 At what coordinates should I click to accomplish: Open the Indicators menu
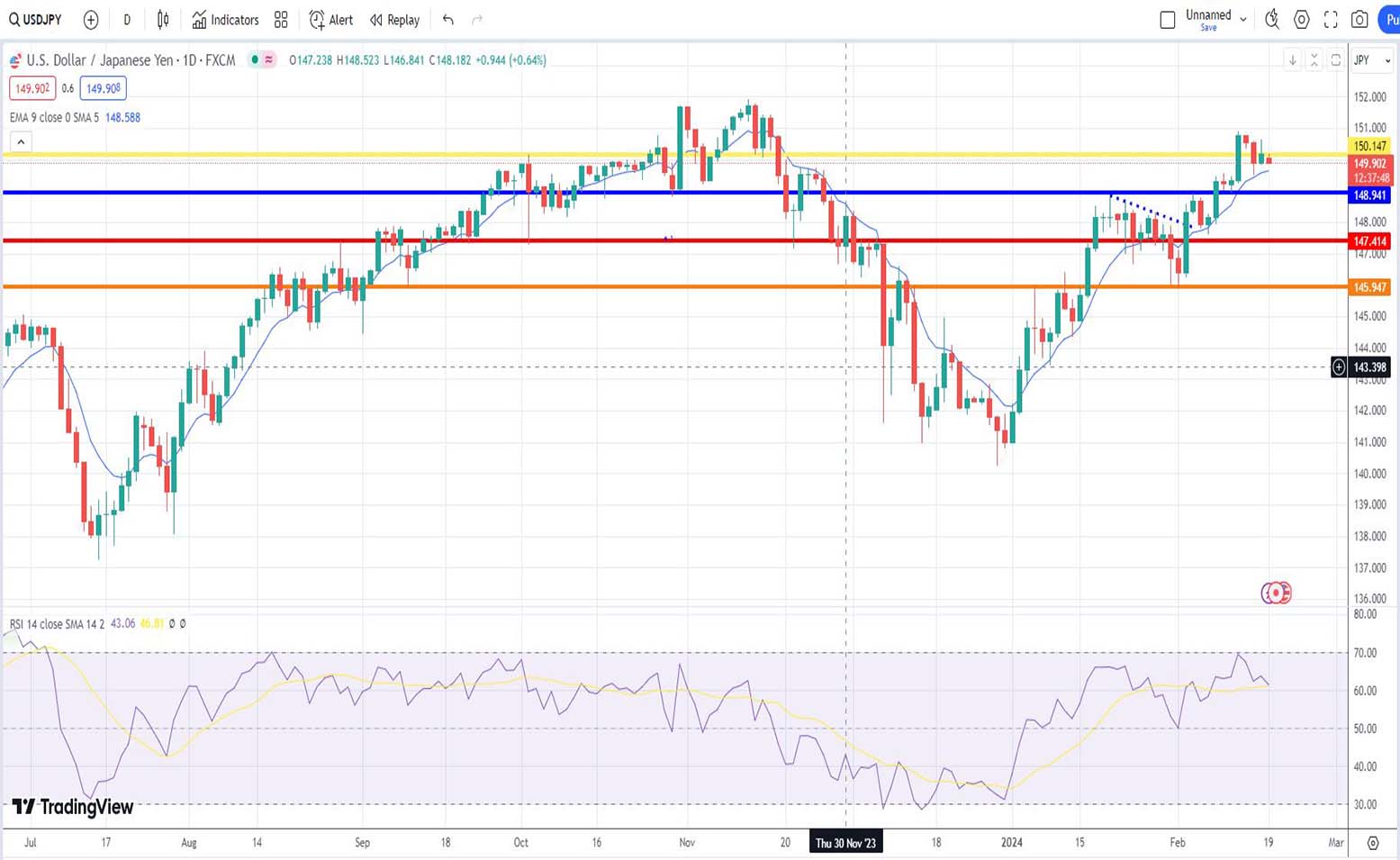point(225,20)
